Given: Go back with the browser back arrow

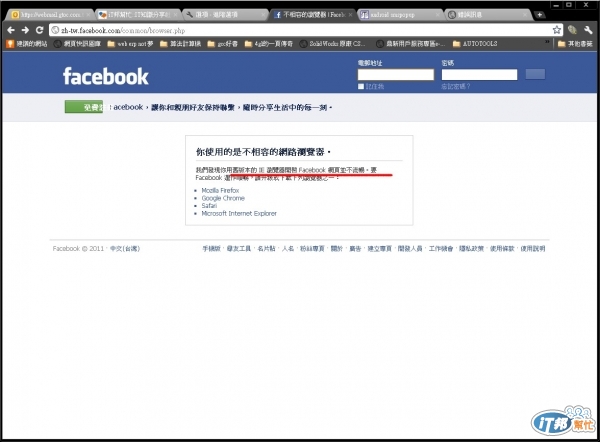Looking at the screenshot, I should [11, 30].
